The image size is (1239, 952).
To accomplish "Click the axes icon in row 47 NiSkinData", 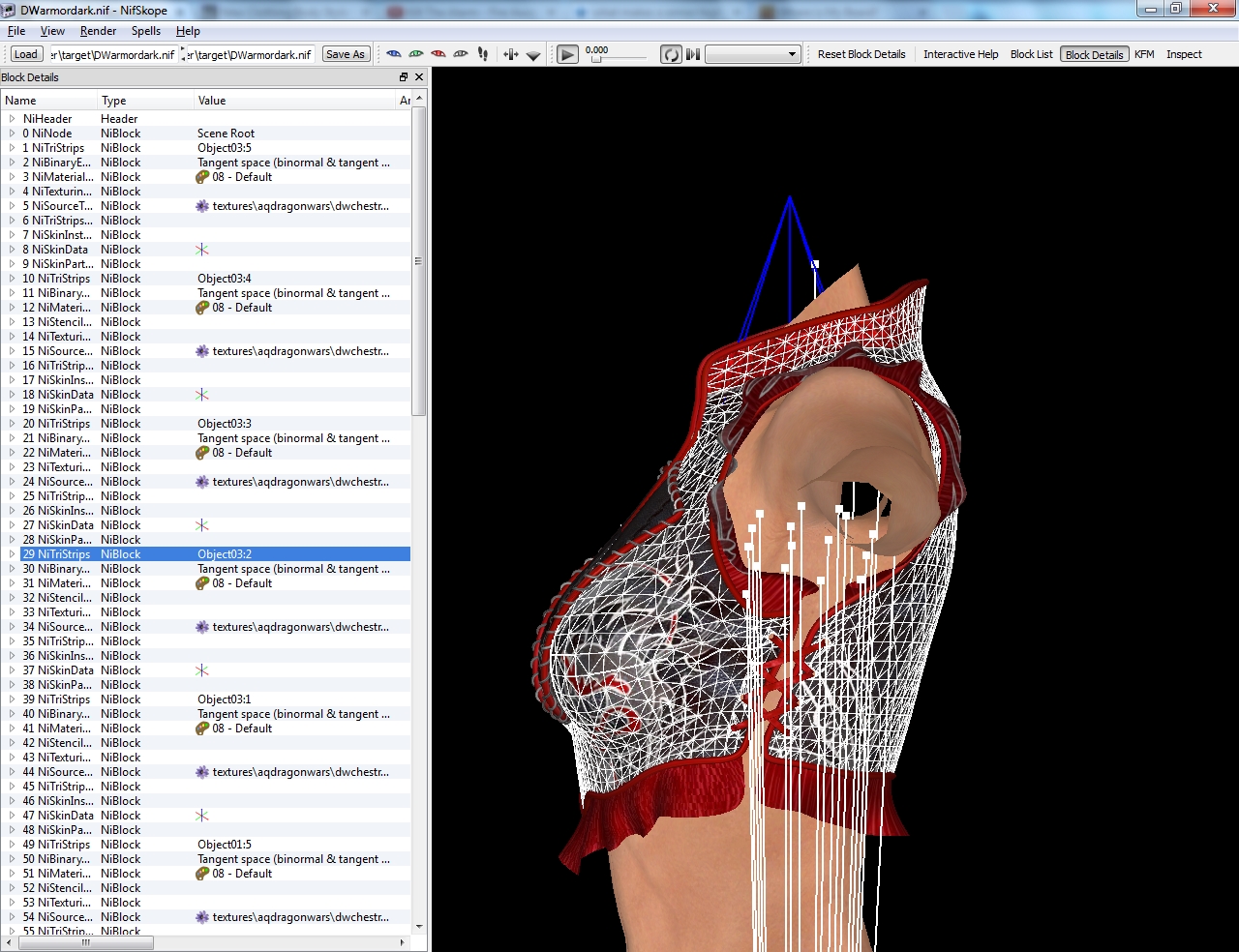I will point(202,816).
